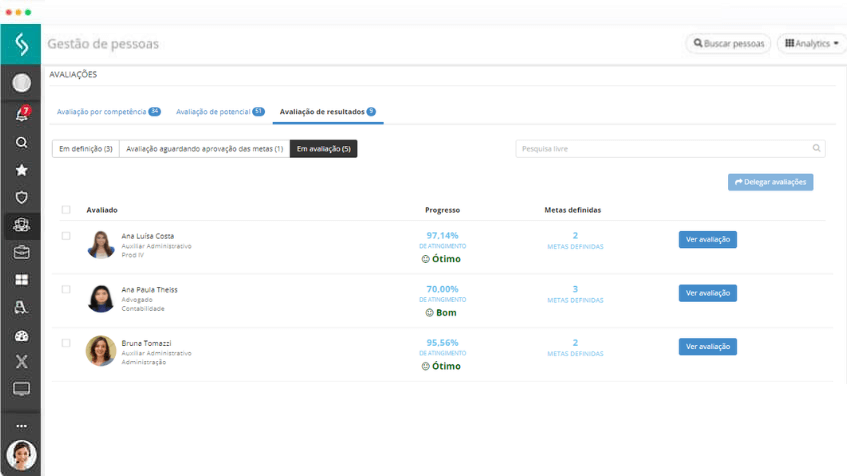
Task: Select the Em definição (3) filter
Action: 85,149
